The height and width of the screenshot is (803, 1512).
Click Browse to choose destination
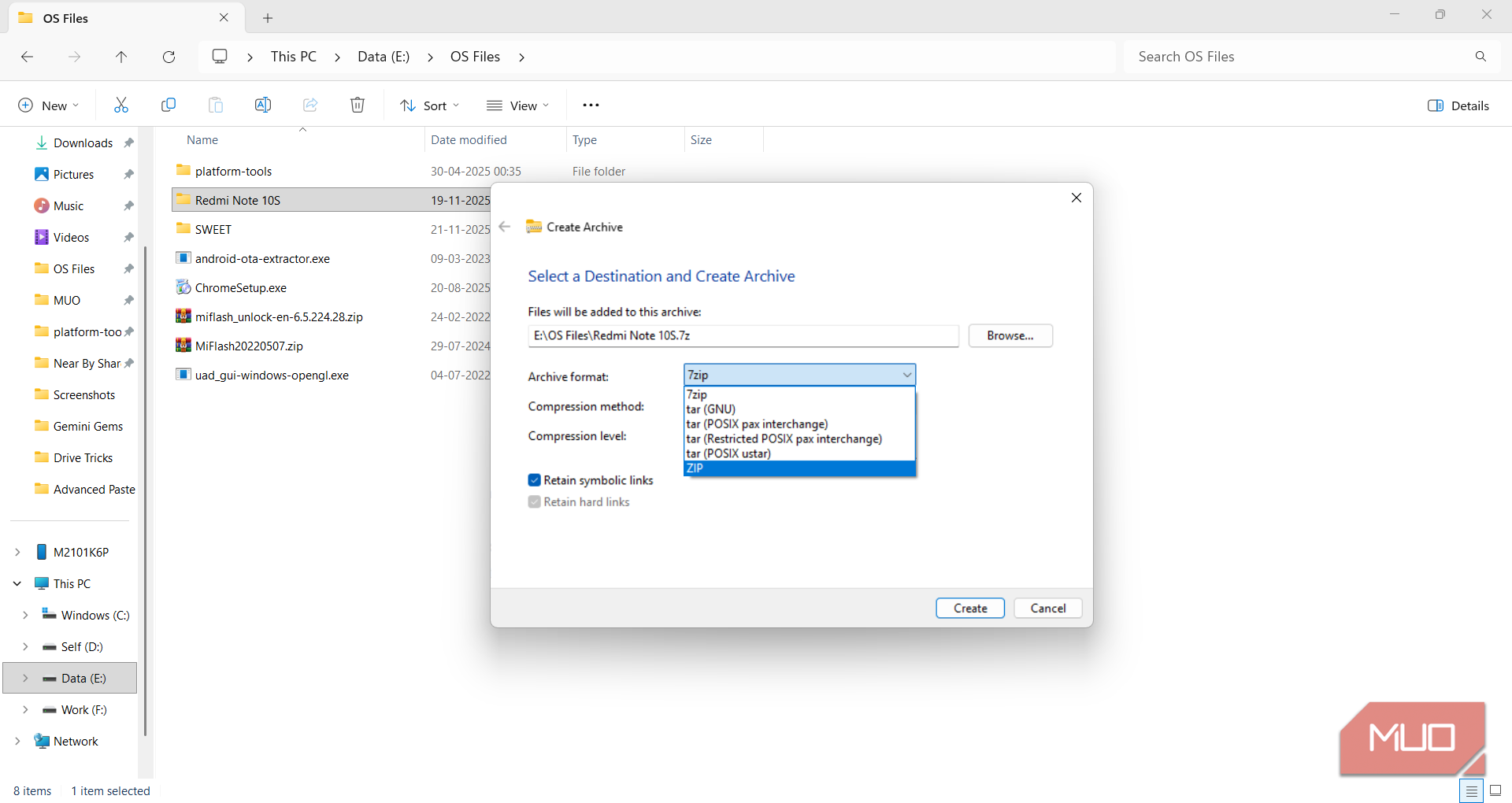(1010, 335)
